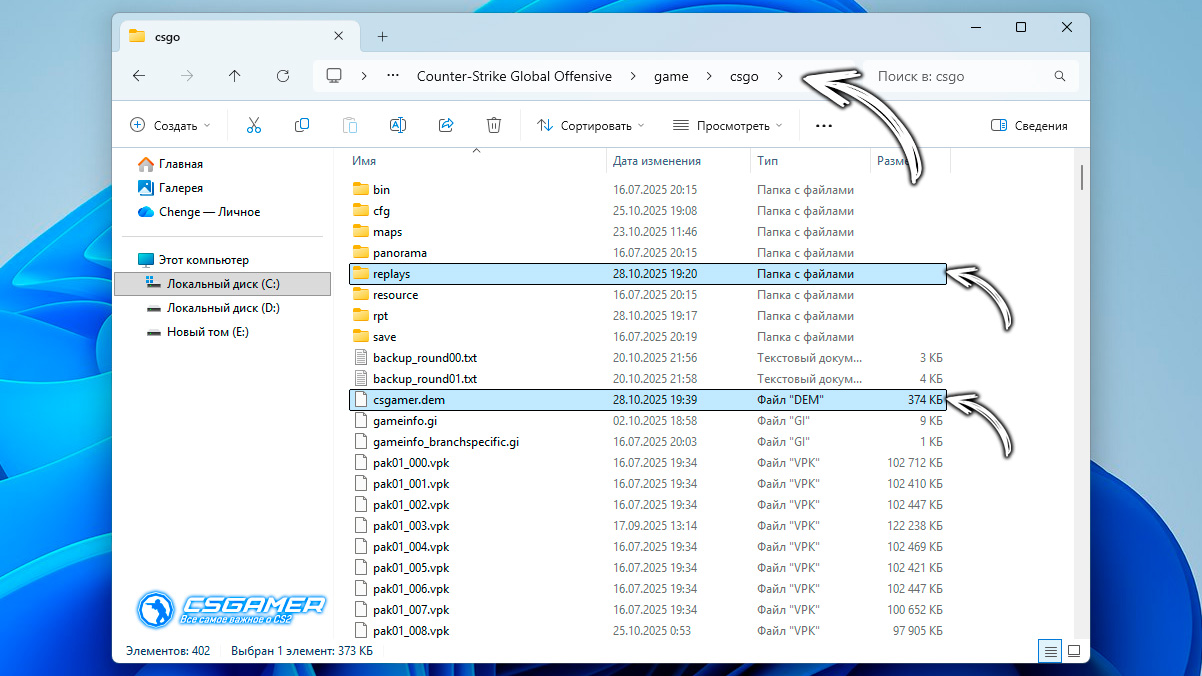
Task: Click the Delete trash icon
Action: point(493,125)
